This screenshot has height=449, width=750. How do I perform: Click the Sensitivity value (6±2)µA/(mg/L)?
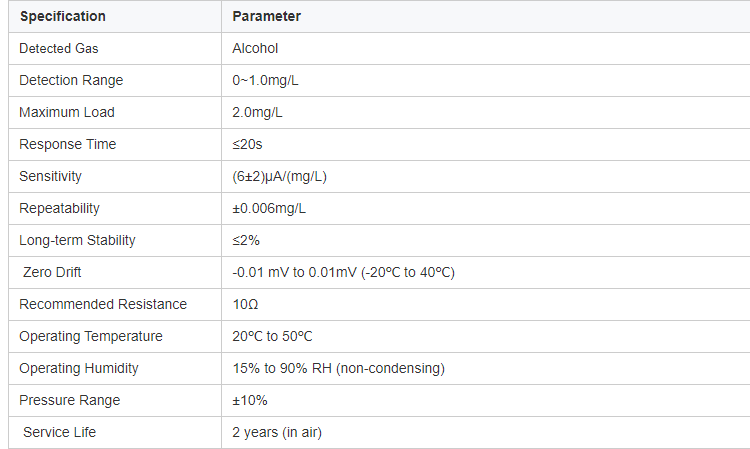(x=280, y=176)
